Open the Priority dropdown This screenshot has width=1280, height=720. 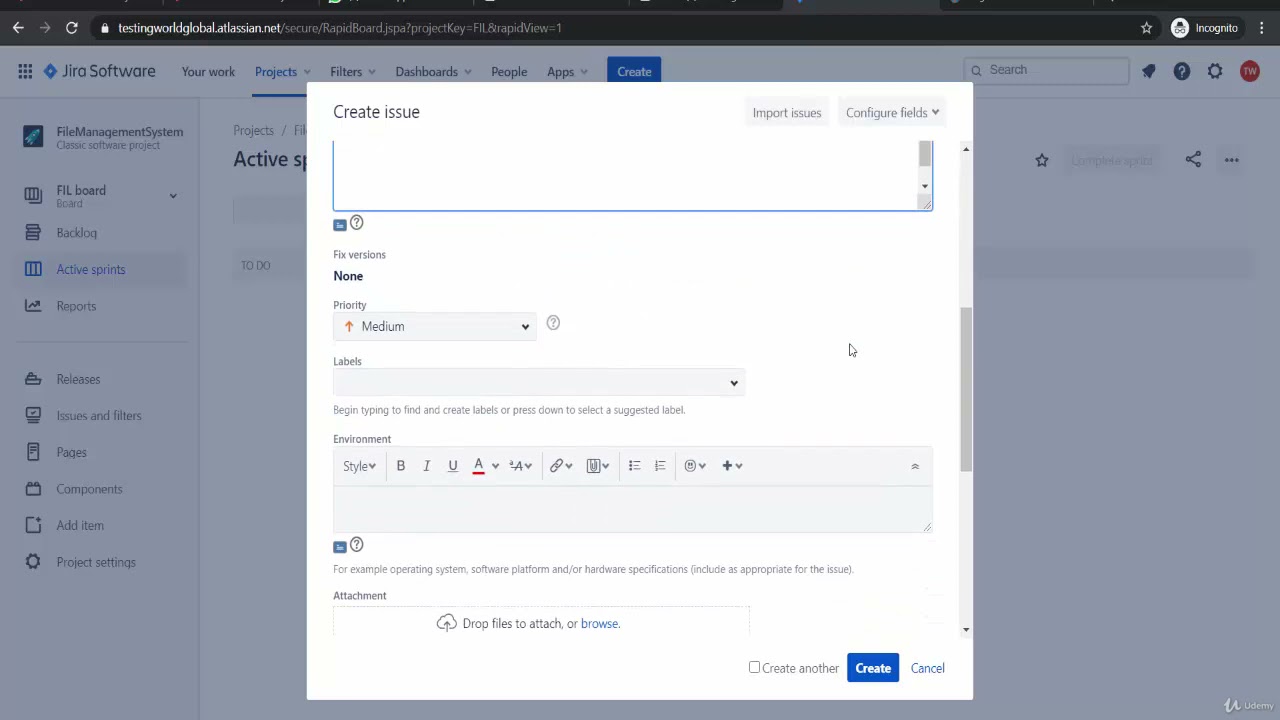click(435, 326)
